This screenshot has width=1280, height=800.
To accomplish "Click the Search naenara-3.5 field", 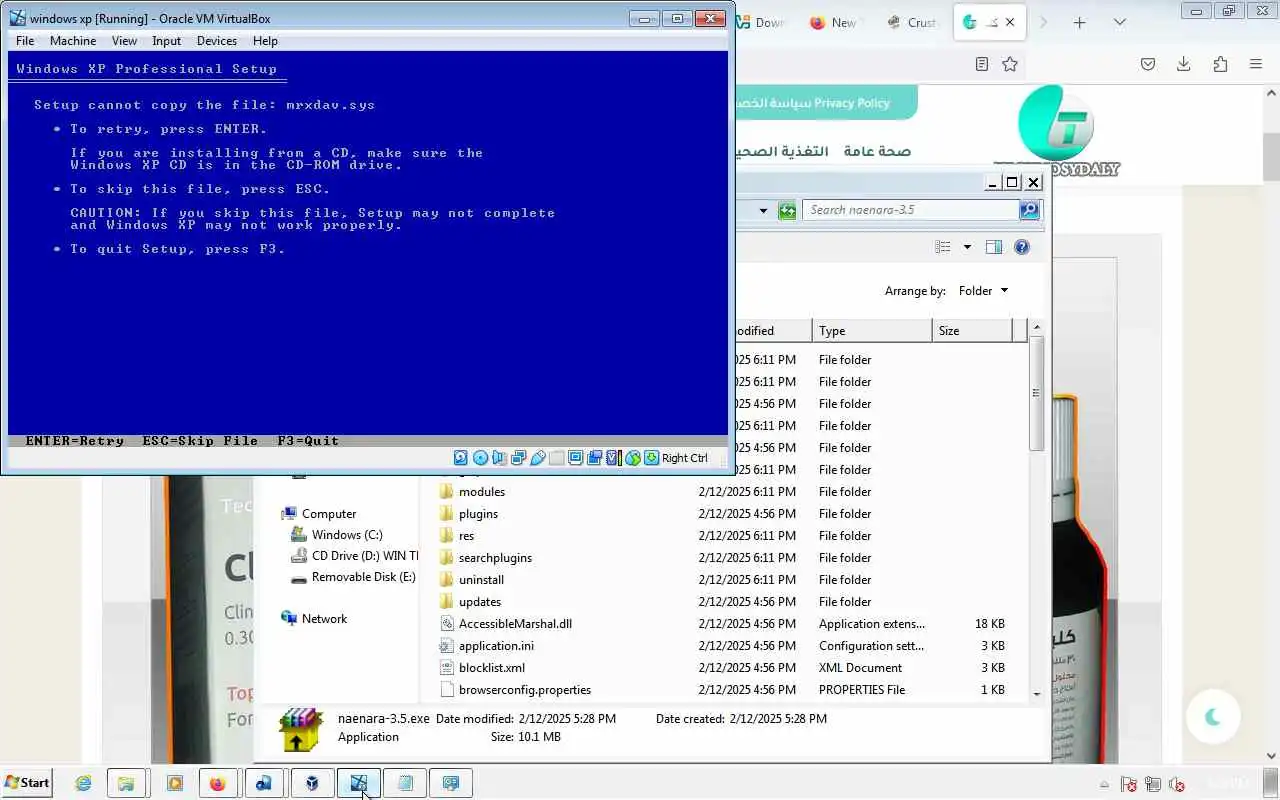I will tap(912, 210).
